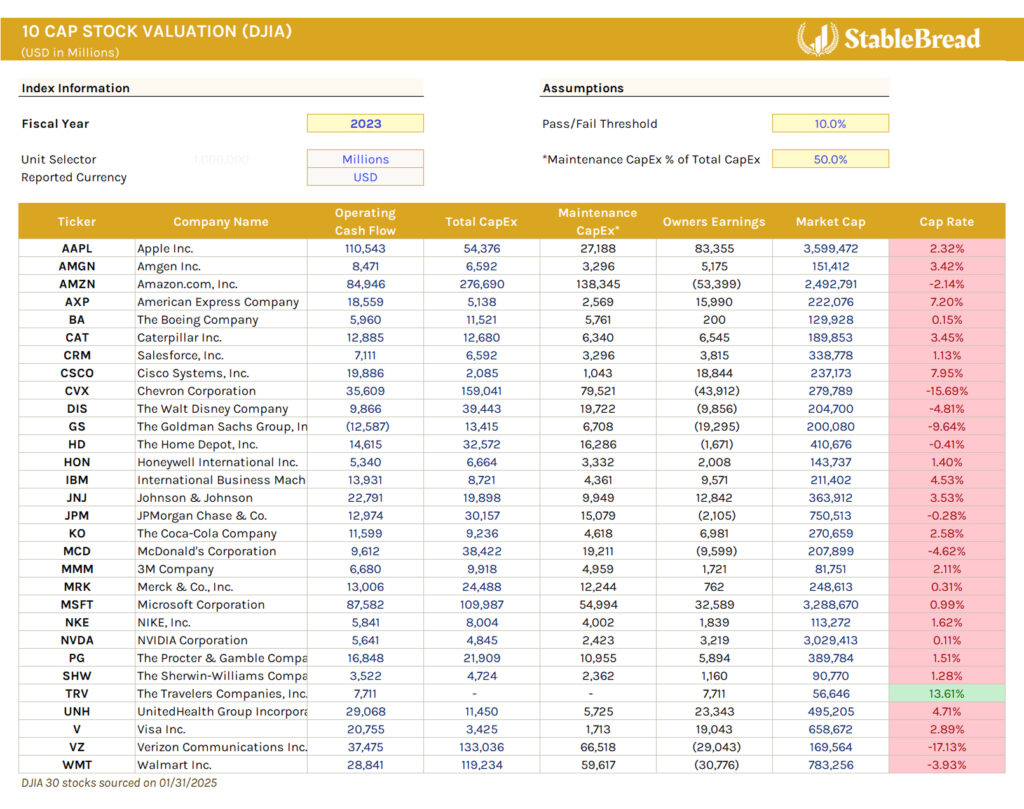Select the PG ticker cell
Viewport: 1024px width, 809px height.
click(76, 658)
